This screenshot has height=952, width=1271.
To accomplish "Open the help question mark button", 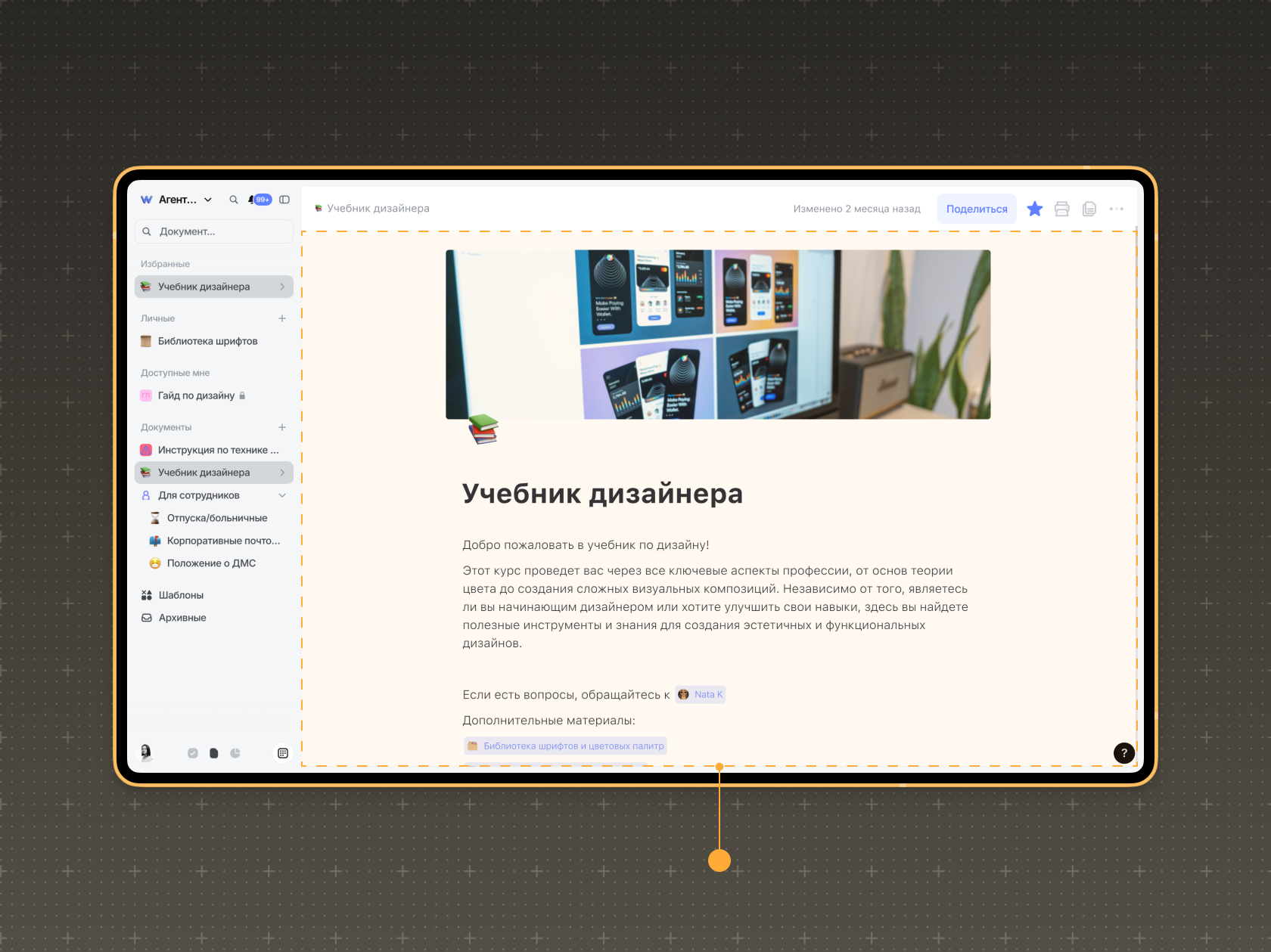I will tap(1123, 752).
